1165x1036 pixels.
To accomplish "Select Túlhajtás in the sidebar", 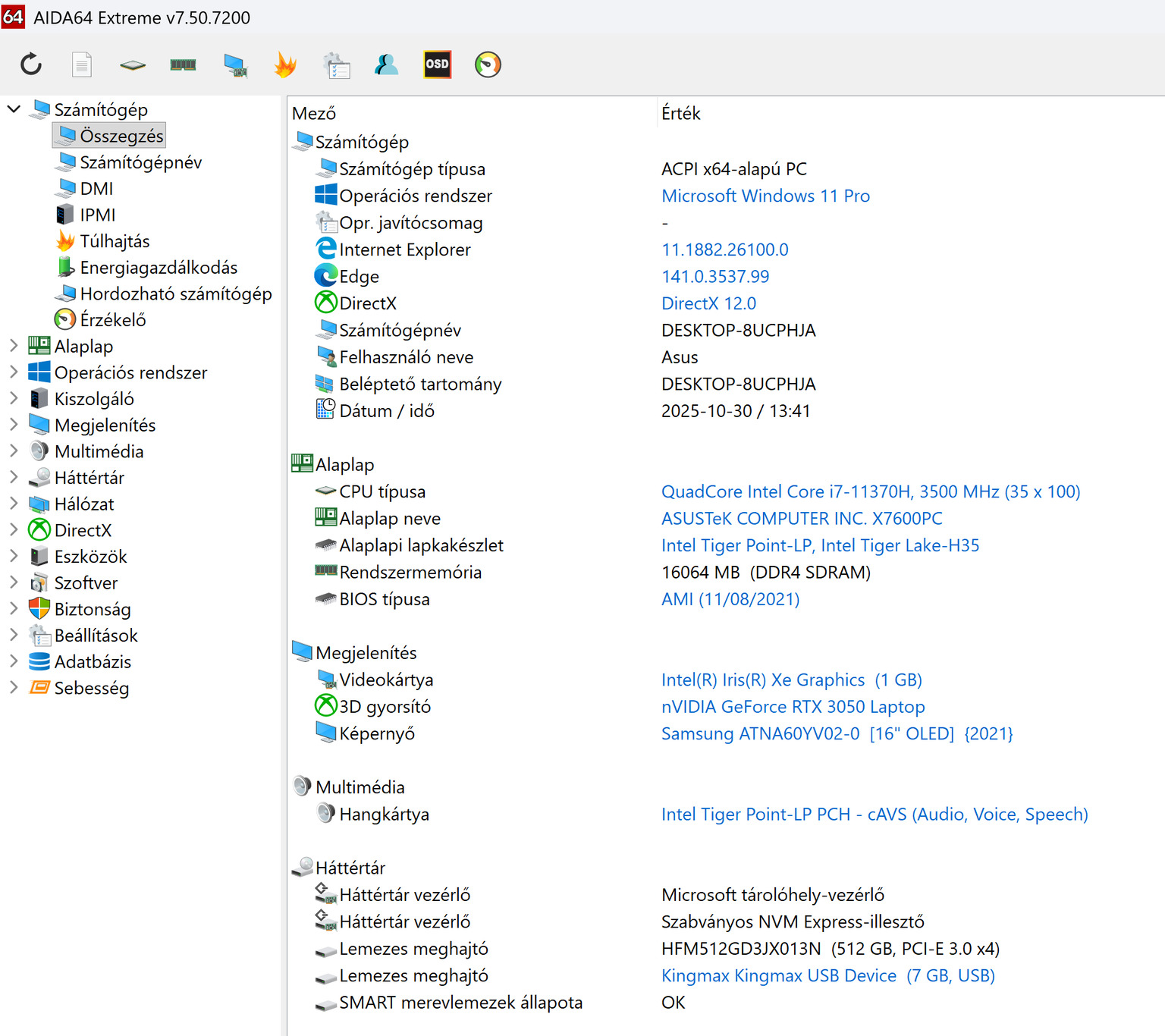I will pos(102,241).
